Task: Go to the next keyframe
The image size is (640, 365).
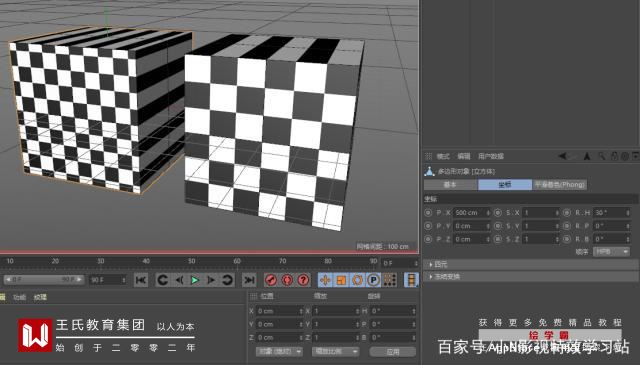Action: pos(227,280)
